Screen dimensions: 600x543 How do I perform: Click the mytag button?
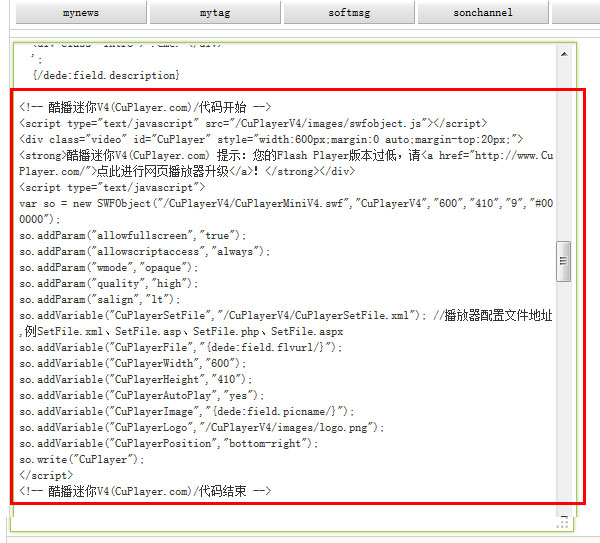[x=215, y=13]
